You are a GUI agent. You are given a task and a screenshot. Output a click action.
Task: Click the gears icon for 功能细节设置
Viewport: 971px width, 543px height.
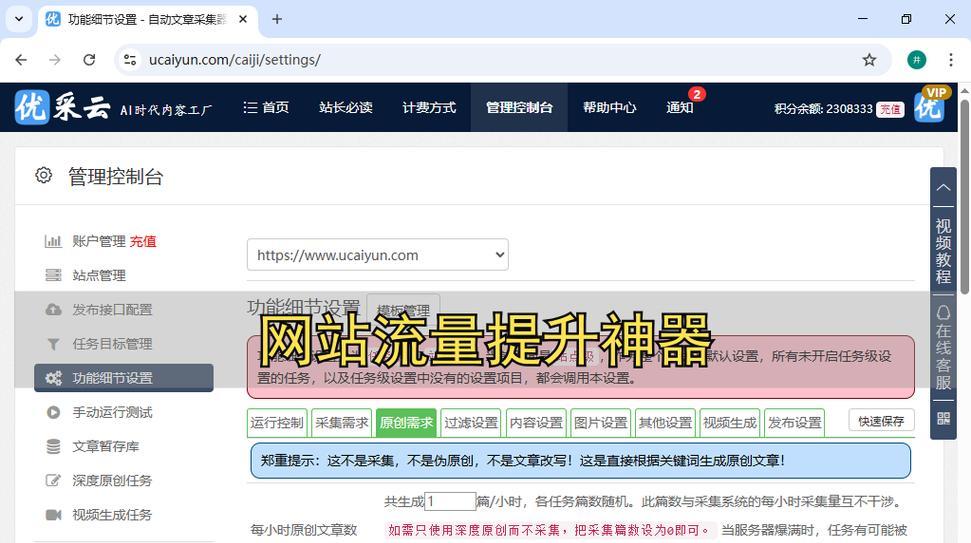coord(53,378)
